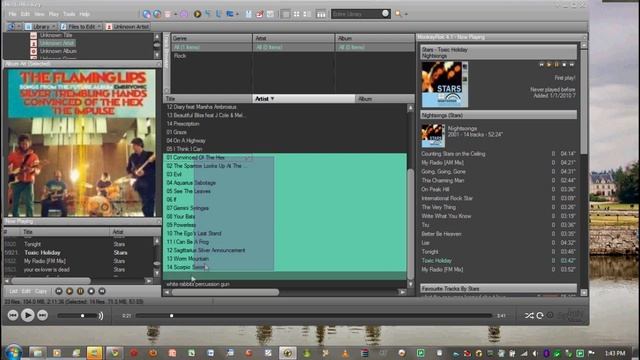The height and width of the screenshot is (360, 640).
Task: Open Chrome from the taskbar
Action: click(x=115, y=353)
